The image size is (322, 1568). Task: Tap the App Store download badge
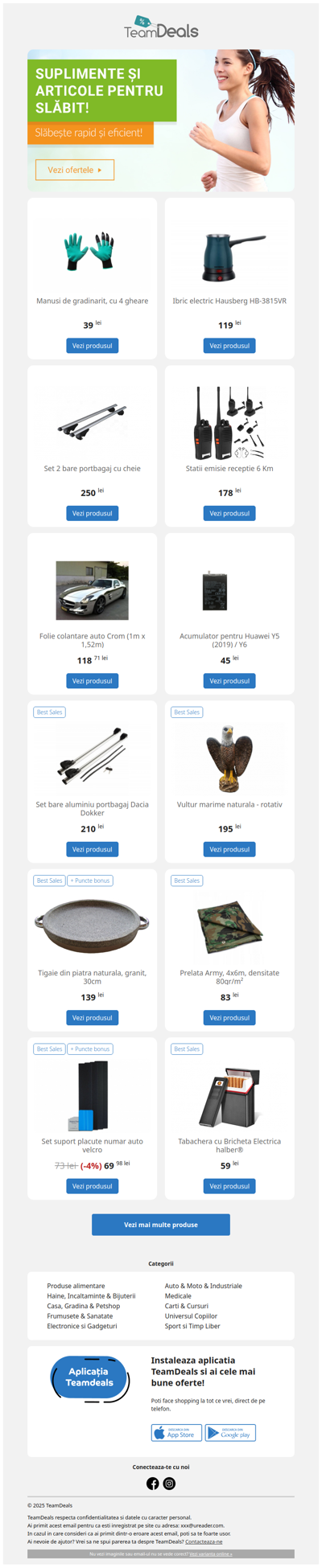pos(176,1433)
